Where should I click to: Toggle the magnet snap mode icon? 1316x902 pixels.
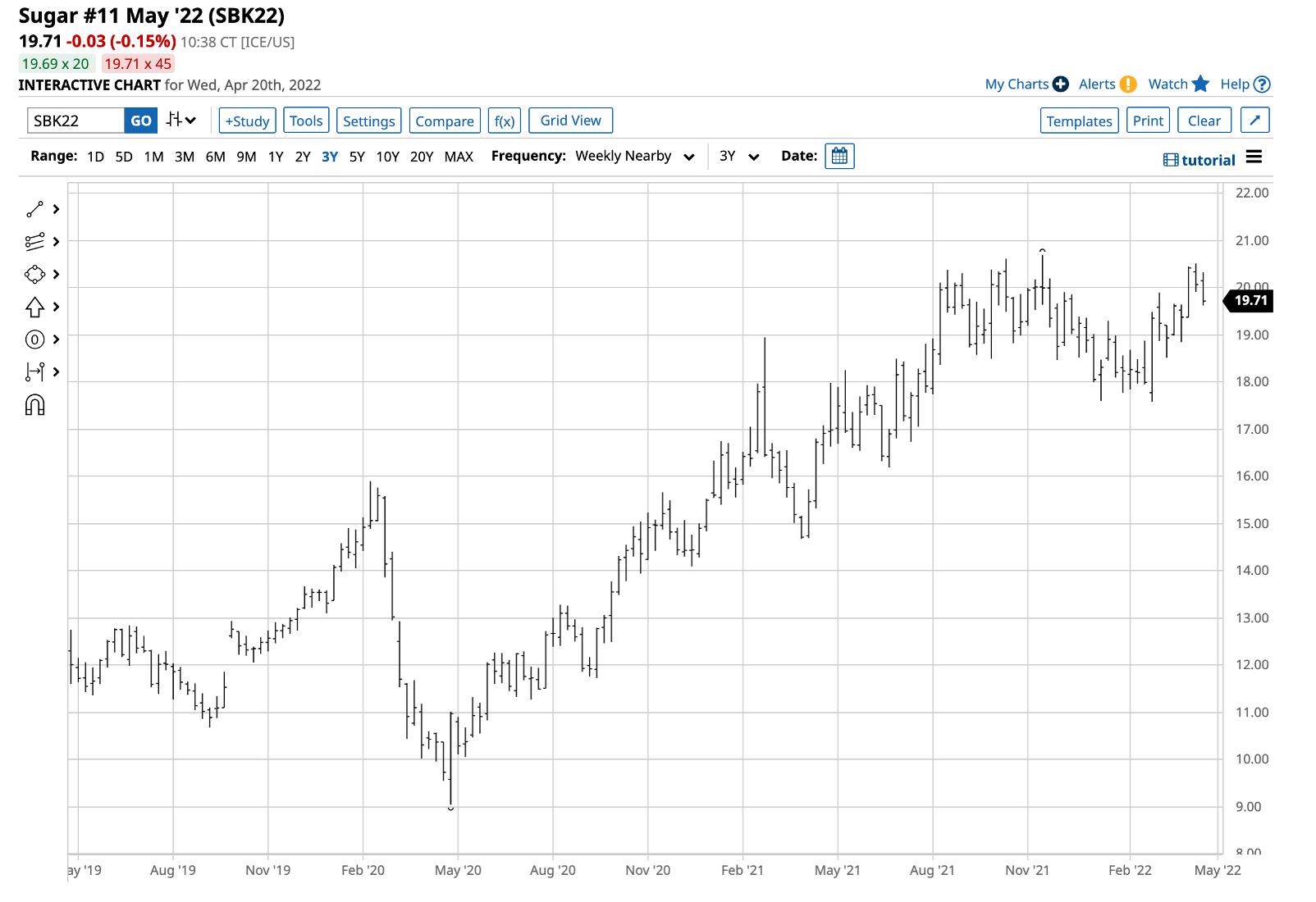point(34,405)
